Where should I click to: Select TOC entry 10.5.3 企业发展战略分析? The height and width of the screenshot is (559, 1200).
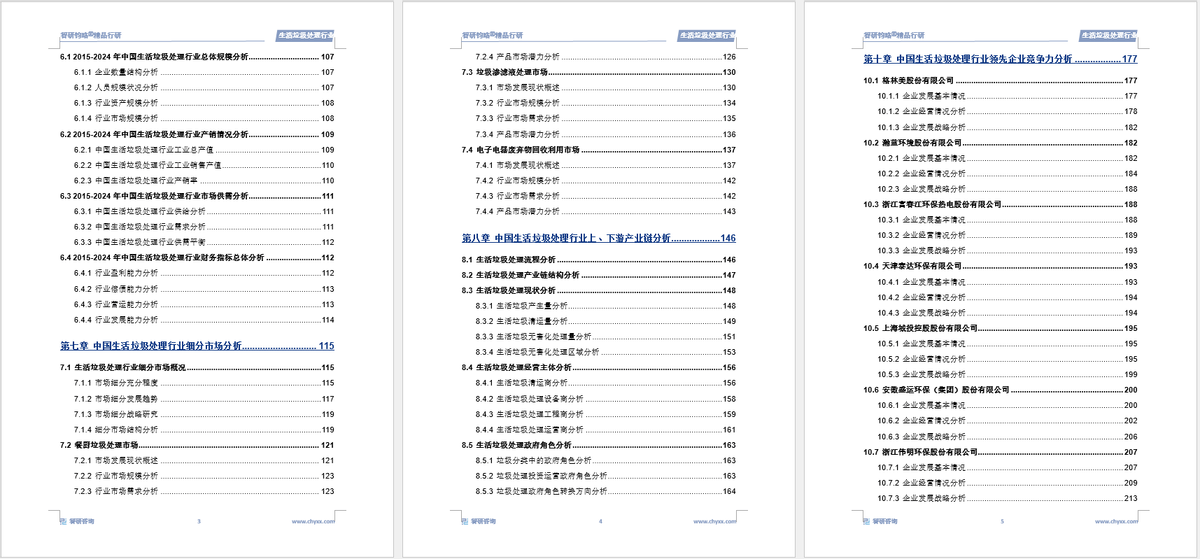pyautogui.click(x=1008, y=374)
